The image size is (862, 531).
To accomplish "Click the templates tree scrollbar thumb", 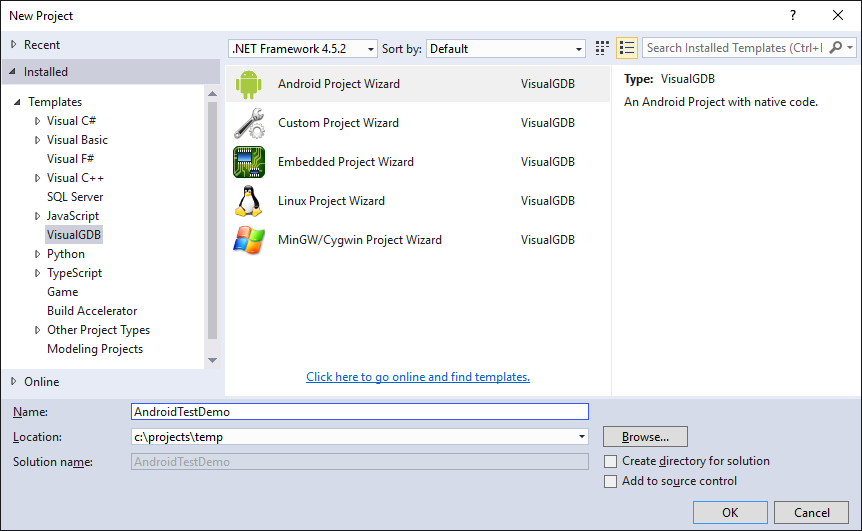I will tap(212, 220).
